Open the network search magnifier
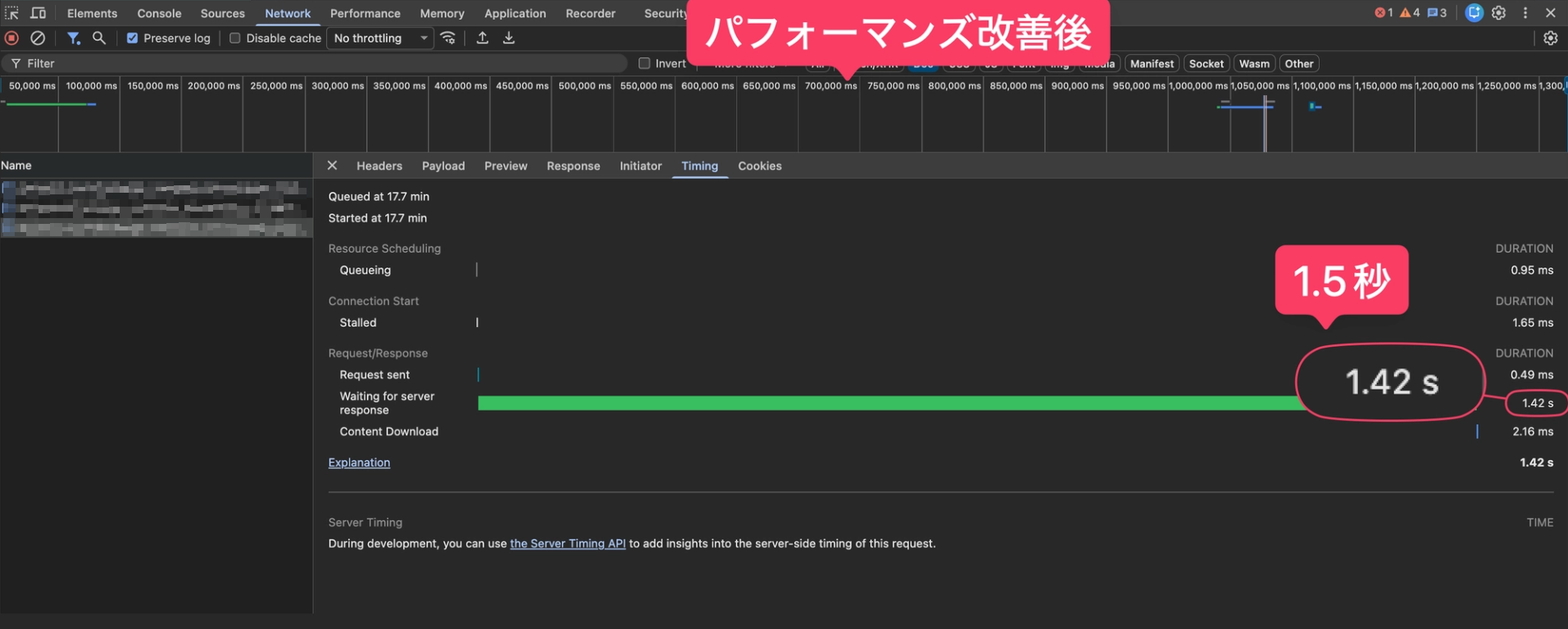1568x629 pixels. pos(99,38)
